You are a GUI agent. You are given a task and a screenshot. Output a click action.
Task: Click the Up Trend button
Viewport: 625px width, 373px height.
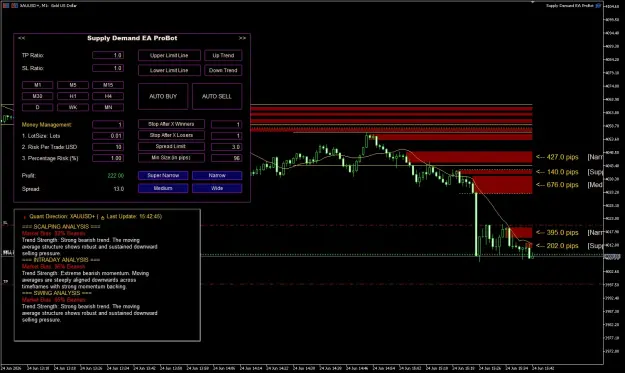point(223,55)
